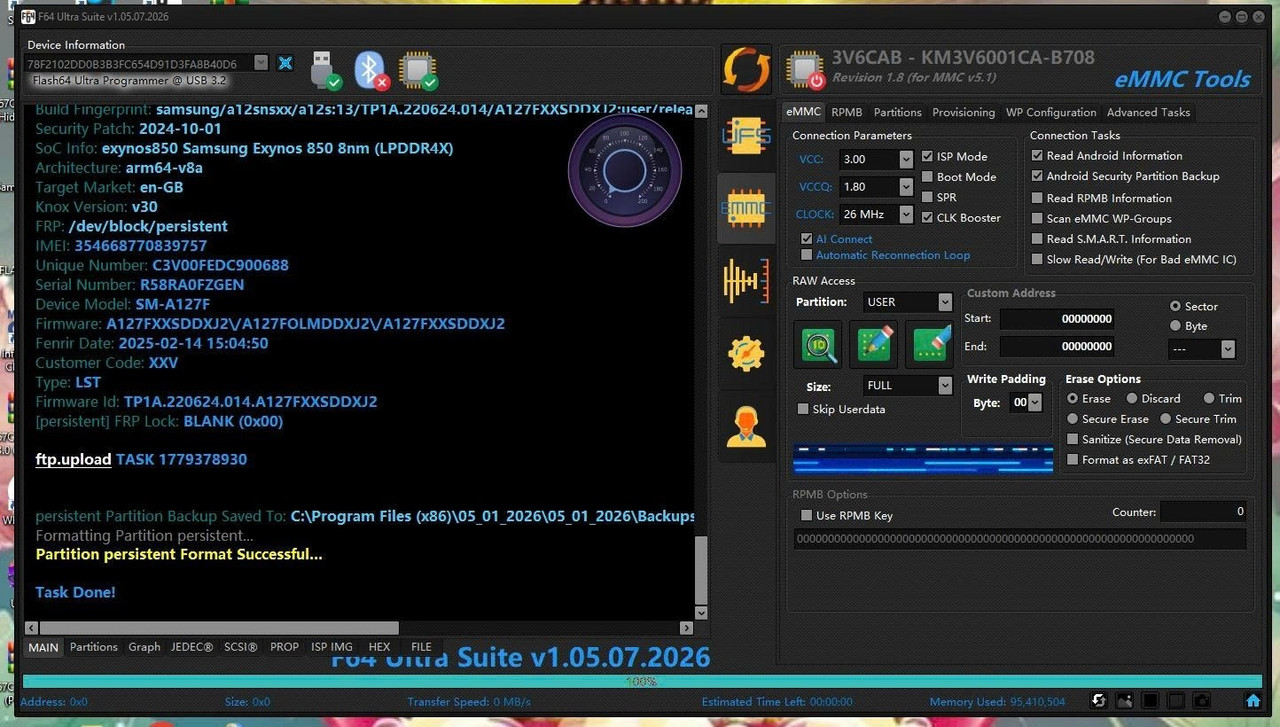Click the Start address input field
The image size is (1280, 727).
point(1057,319)
